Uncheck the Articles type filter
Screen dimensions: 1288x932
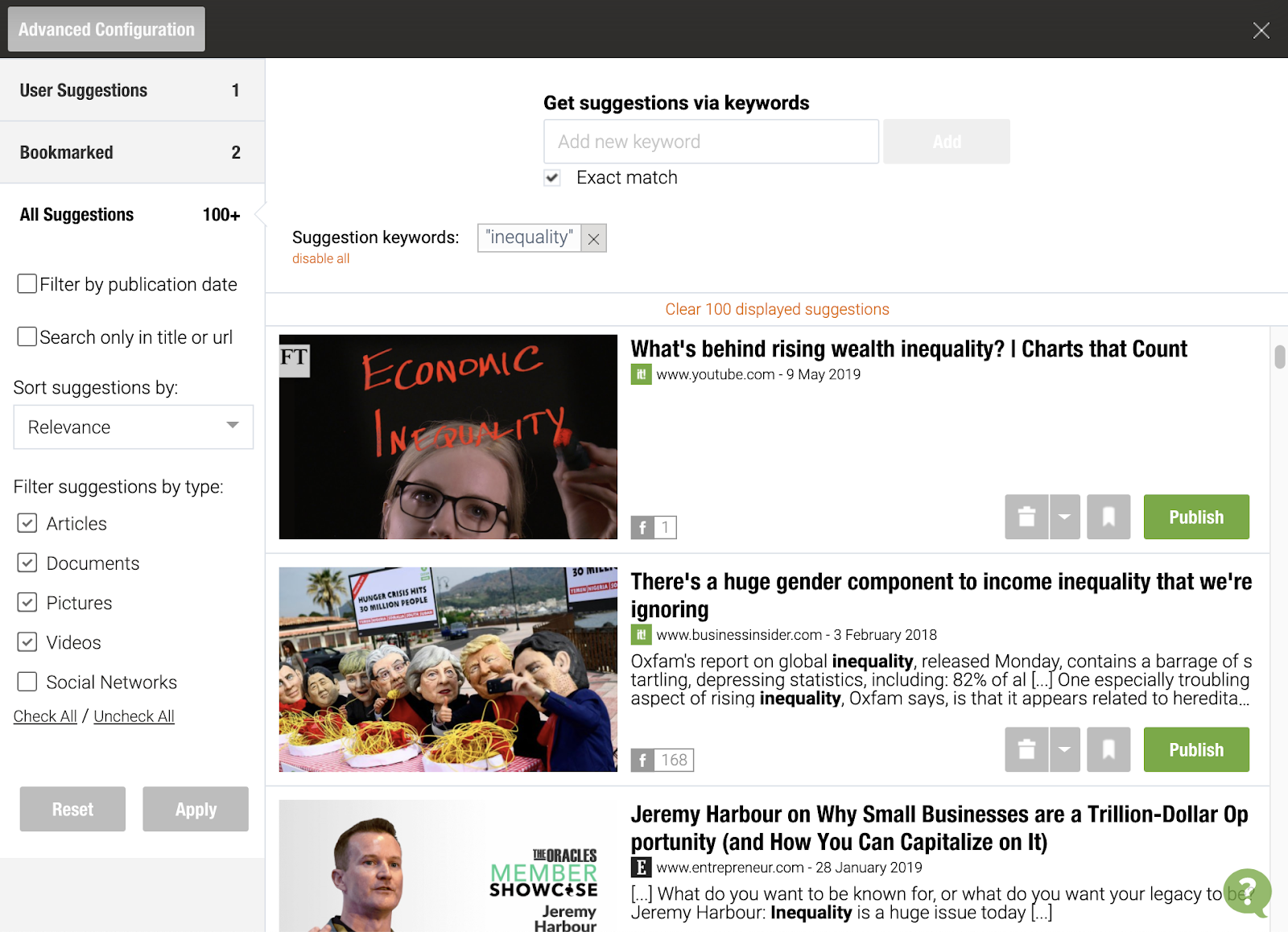pos(27,523)
